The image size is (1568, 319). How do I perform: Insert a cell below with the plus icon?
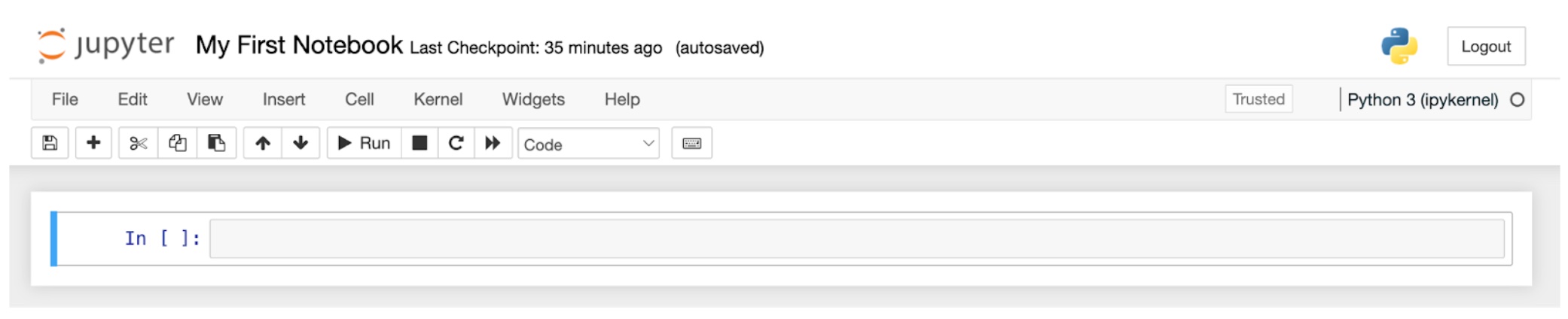coord(93,143)
